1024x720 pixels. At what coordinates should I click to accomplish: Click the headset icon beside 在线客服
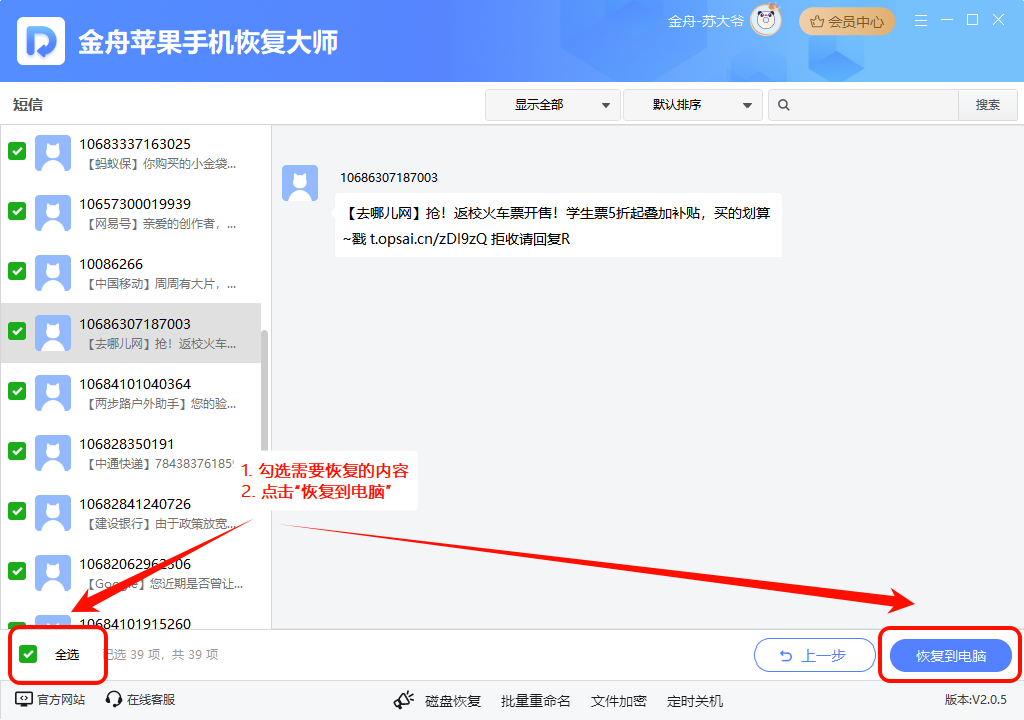coord(114,700)
